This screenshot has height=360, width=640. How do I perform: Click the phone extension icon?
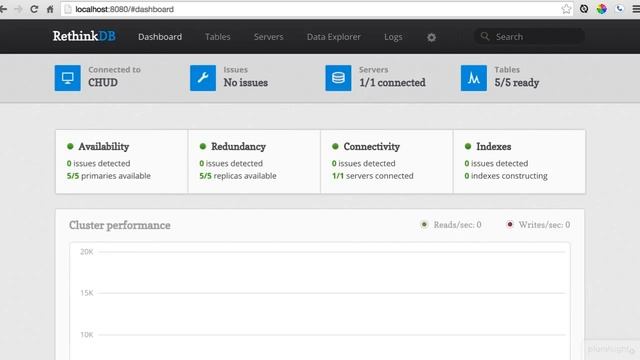[x=620, y=9]
